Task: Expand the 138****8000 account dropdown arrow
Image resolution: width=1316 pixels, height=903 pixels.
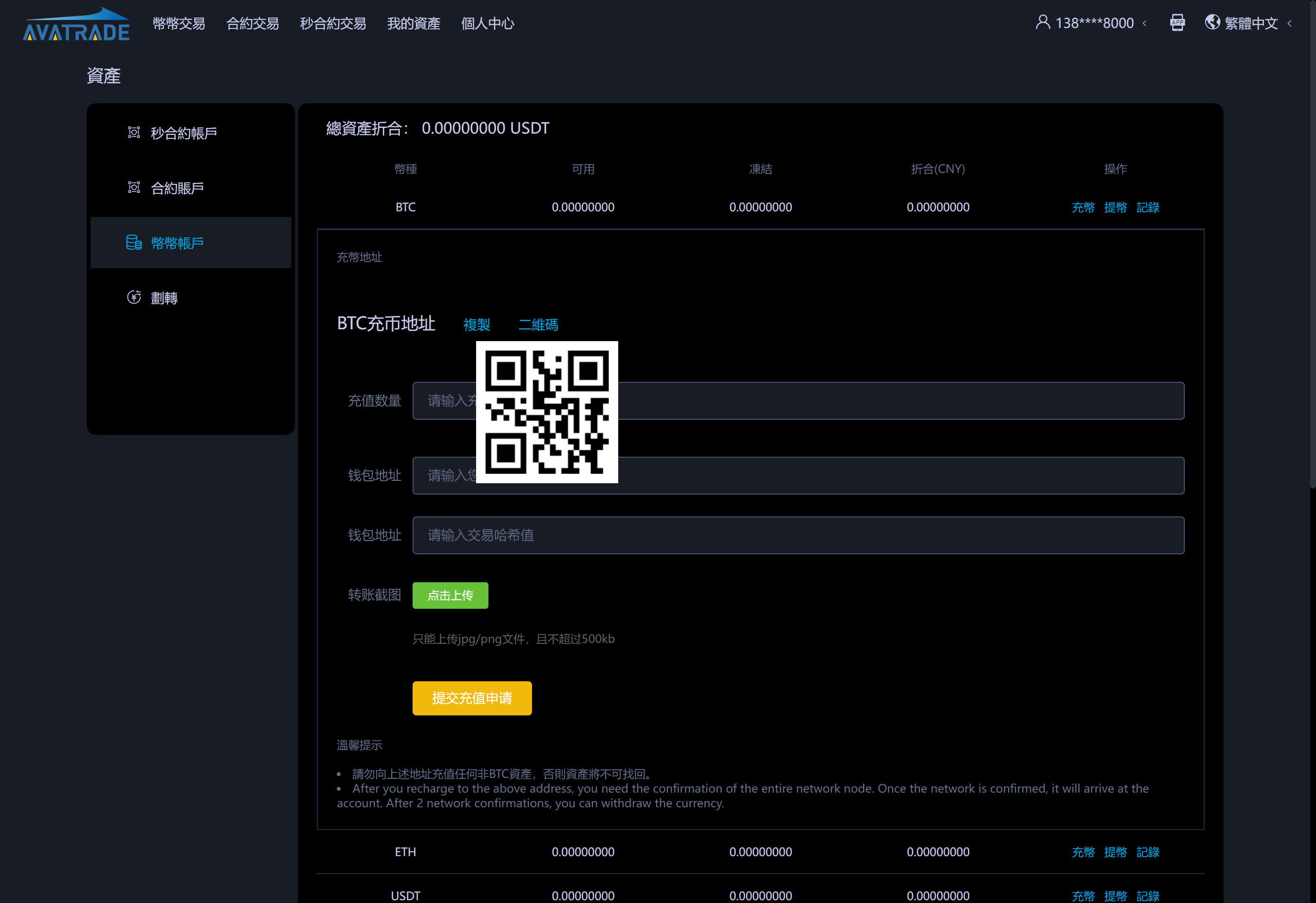Action: pos(1145,23)
